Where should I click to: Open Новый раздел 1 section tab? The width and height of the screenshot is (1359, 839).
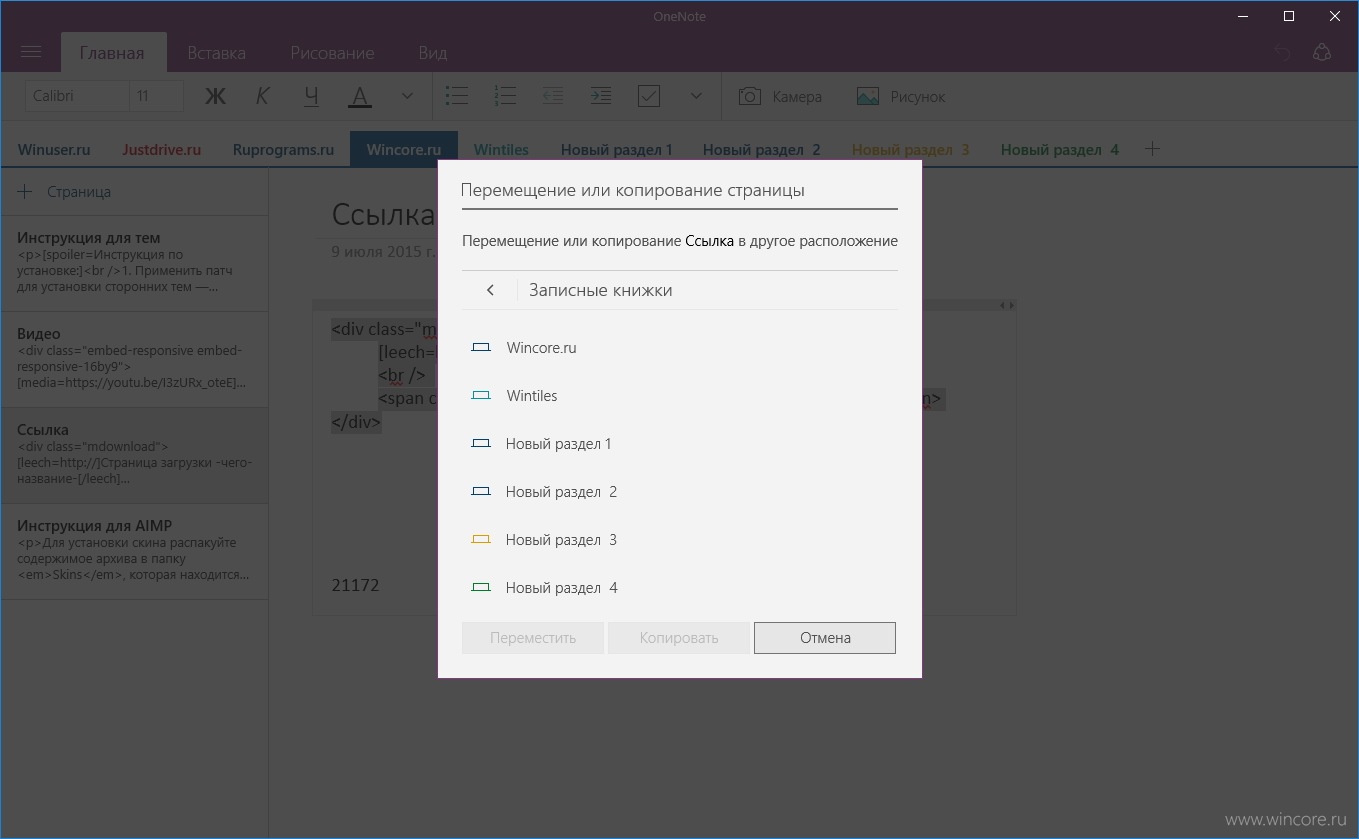[616, 149]
